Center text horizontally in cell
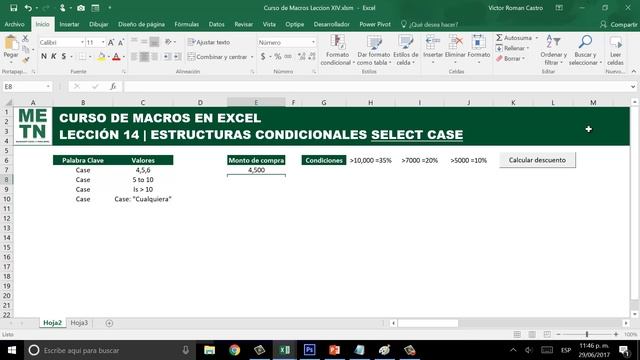The width and height of the screenshot is (640, 360). click(x=144, y=57)
